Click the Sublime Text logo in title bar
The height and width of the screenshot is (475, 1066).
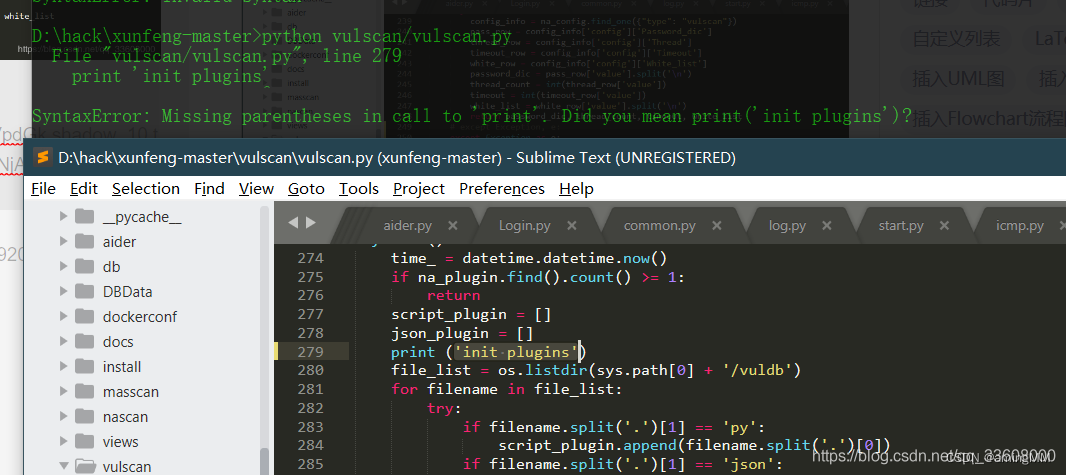[x=44, y=158]
